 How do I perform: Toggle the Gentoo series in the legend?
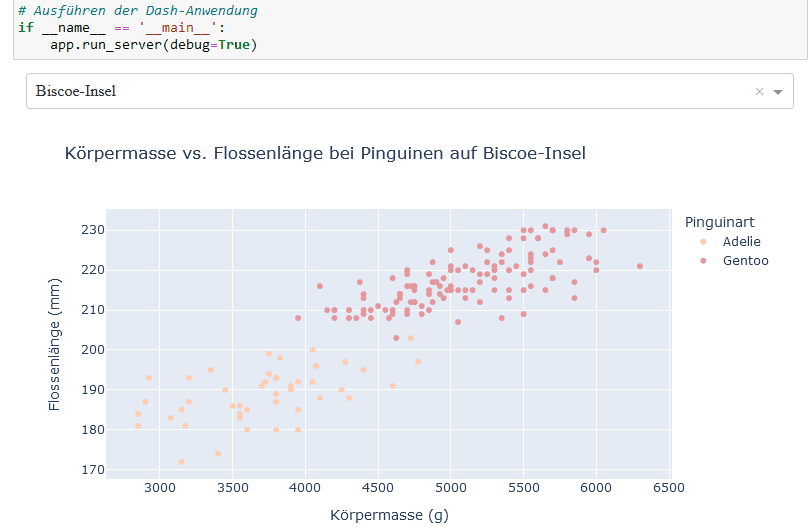745,261
